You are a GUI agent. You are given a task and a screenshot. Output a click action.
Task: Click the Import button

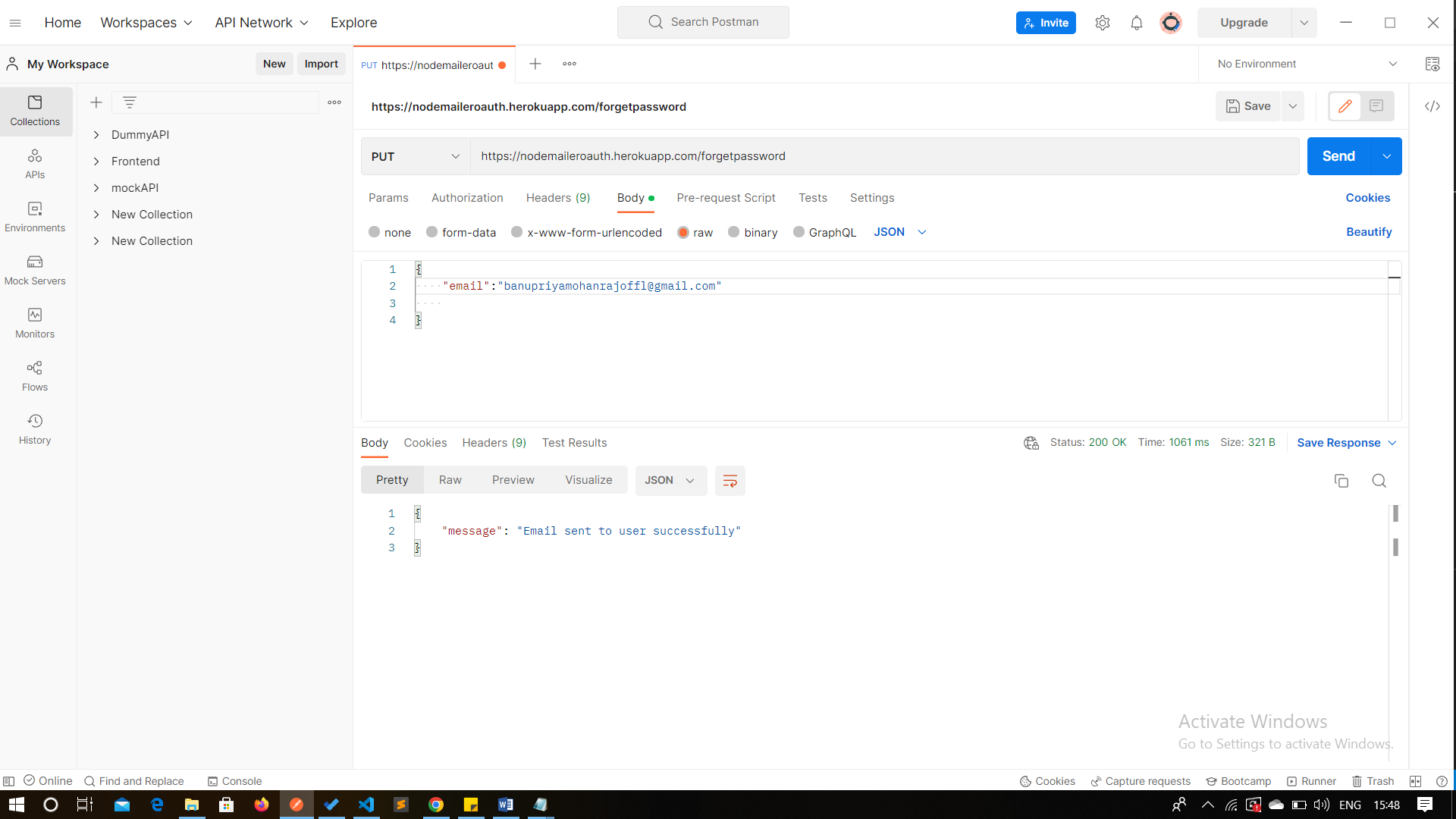tap(322, 64)
